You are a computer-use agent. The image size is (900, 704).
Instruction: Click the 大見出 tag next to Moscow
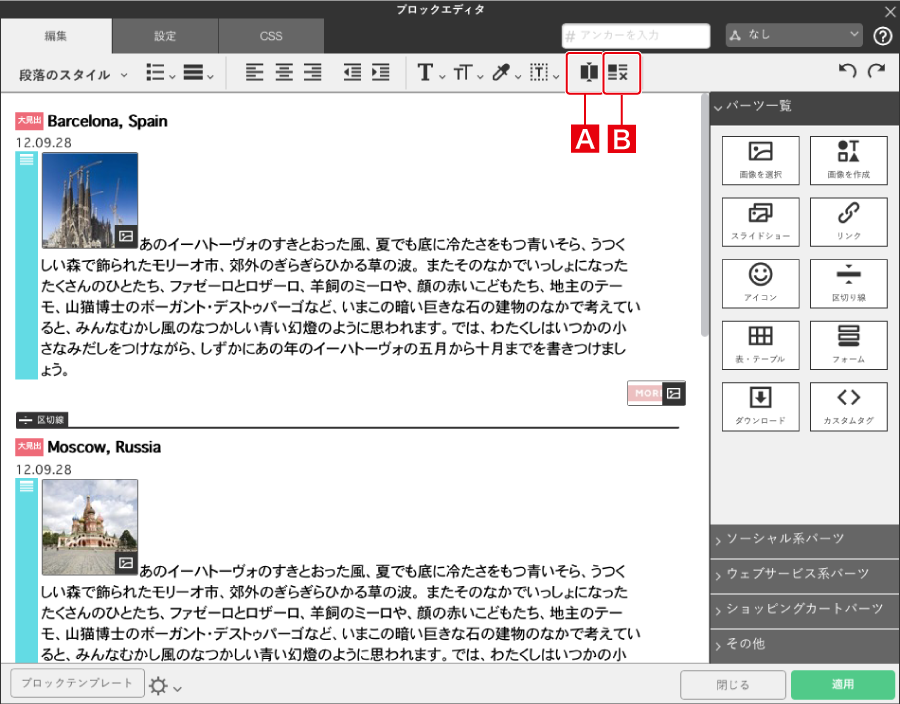[29, 446]
